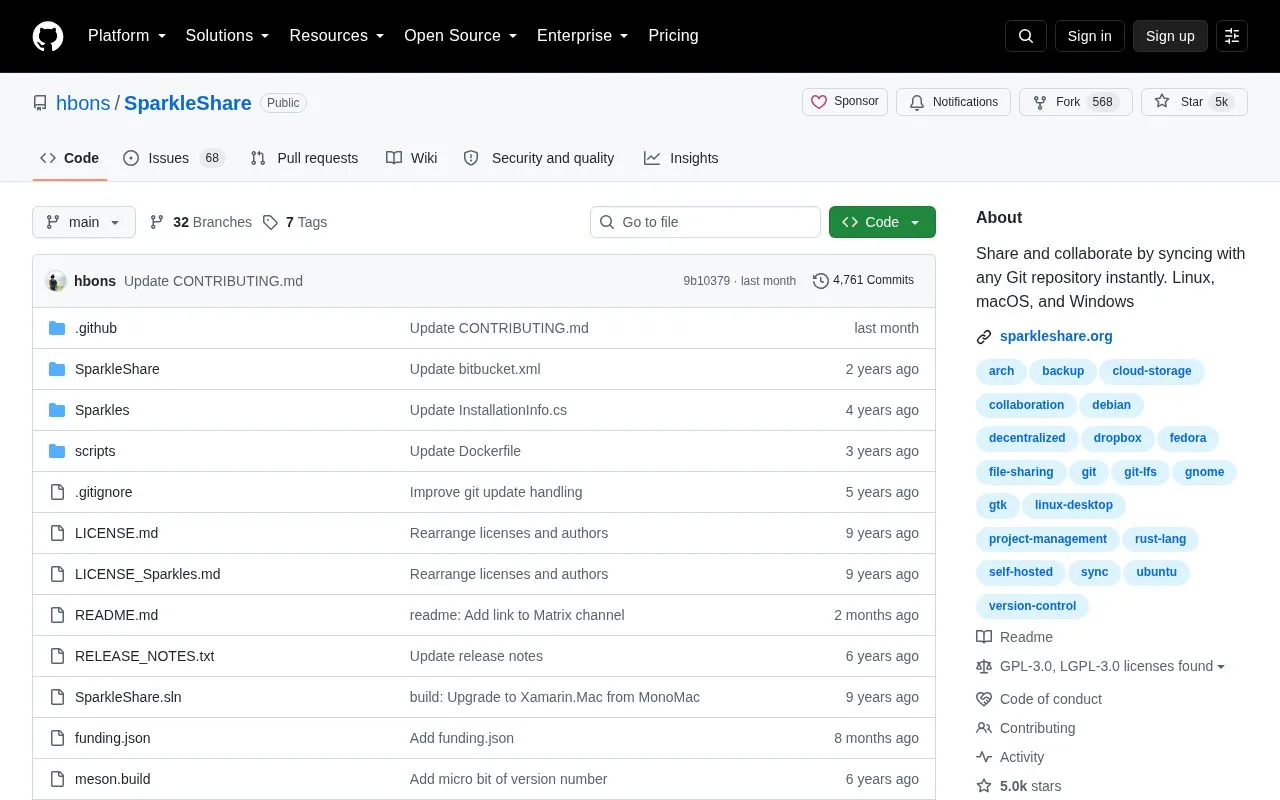Open the Contributing link
This screenshot has width=1280, height=800.
[x=1026, y=728]
